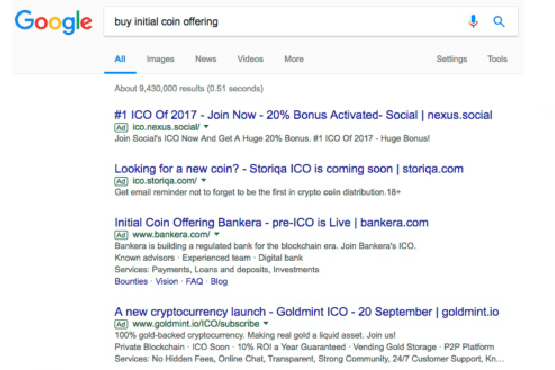Open the Vision sitelink under Bankera

[167, 281]
